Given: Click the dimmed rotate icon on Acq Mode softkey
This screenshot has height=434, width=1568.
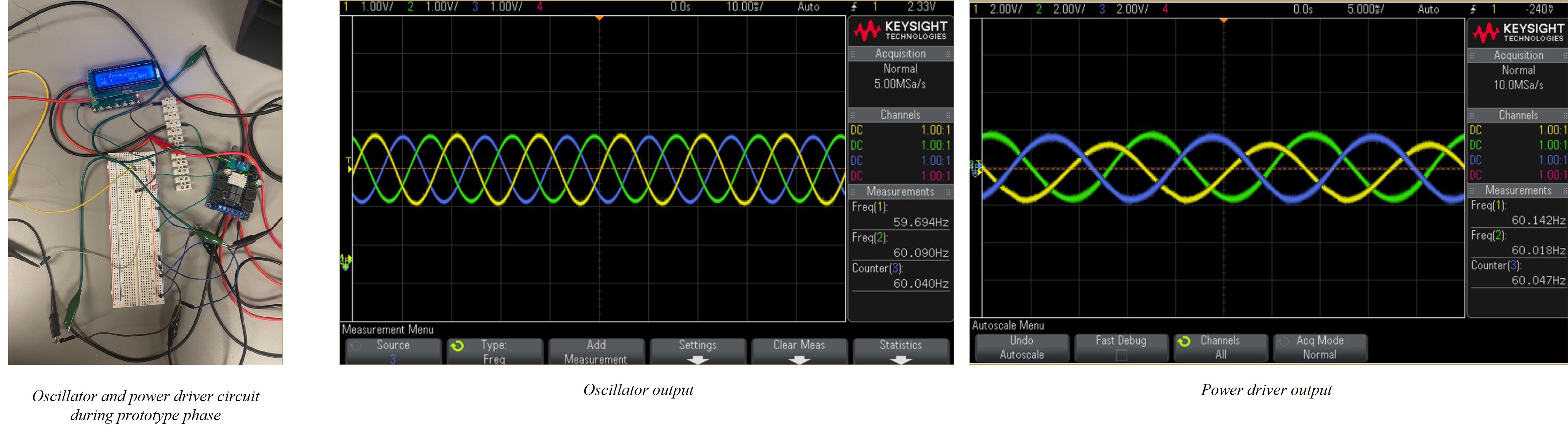Looking at the screenshot, I should pos(1283,341).
